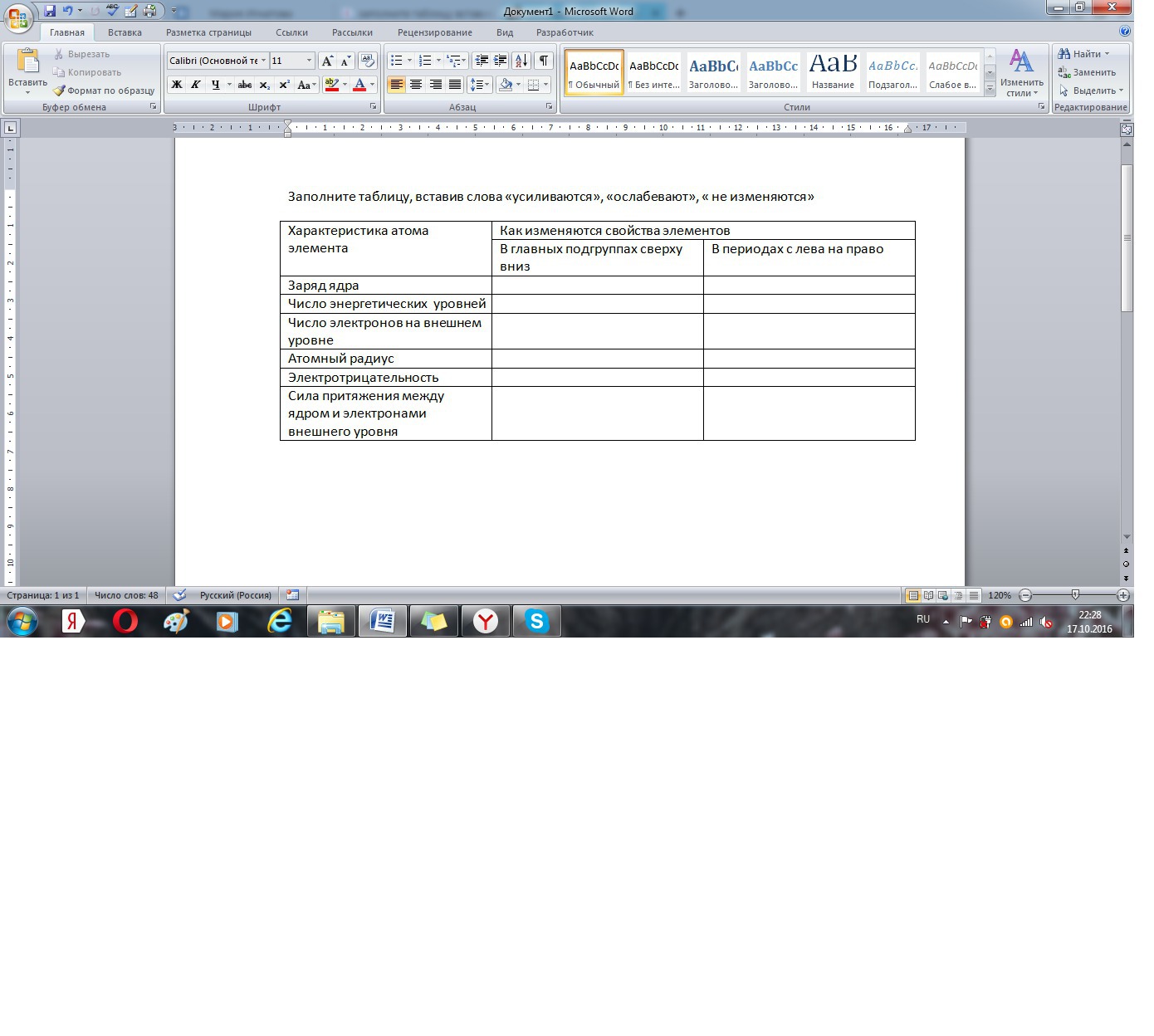Viewport: 1154px width, 1036px height.
Task: Expand the Styles gallery more arrow
Action: [990, 90]
